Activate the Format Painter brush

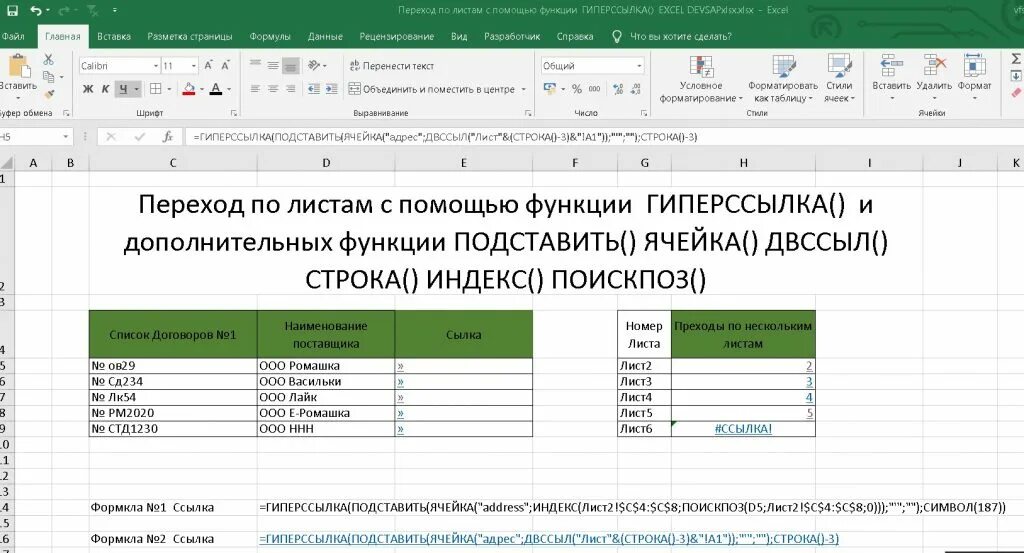48,93
